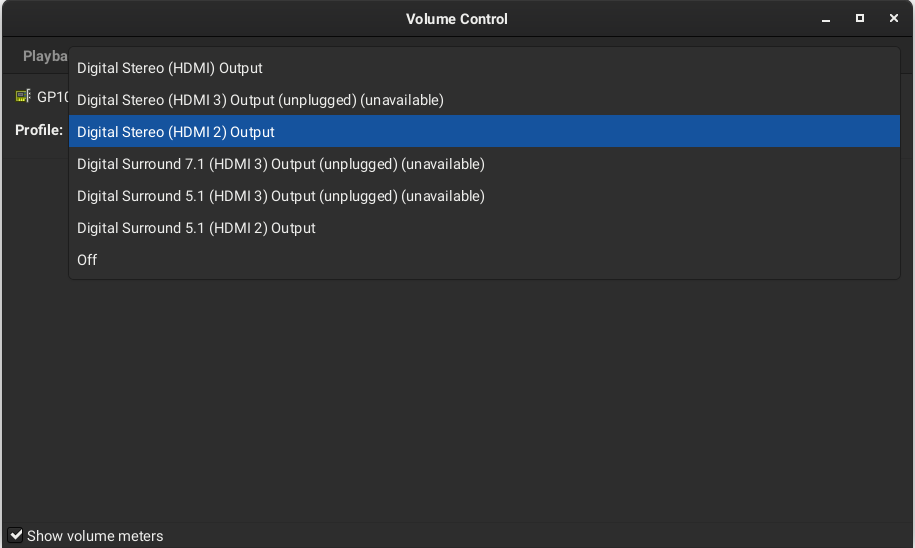Maximize the Volume Control window
Screen dimensions: 915x548
860,19
